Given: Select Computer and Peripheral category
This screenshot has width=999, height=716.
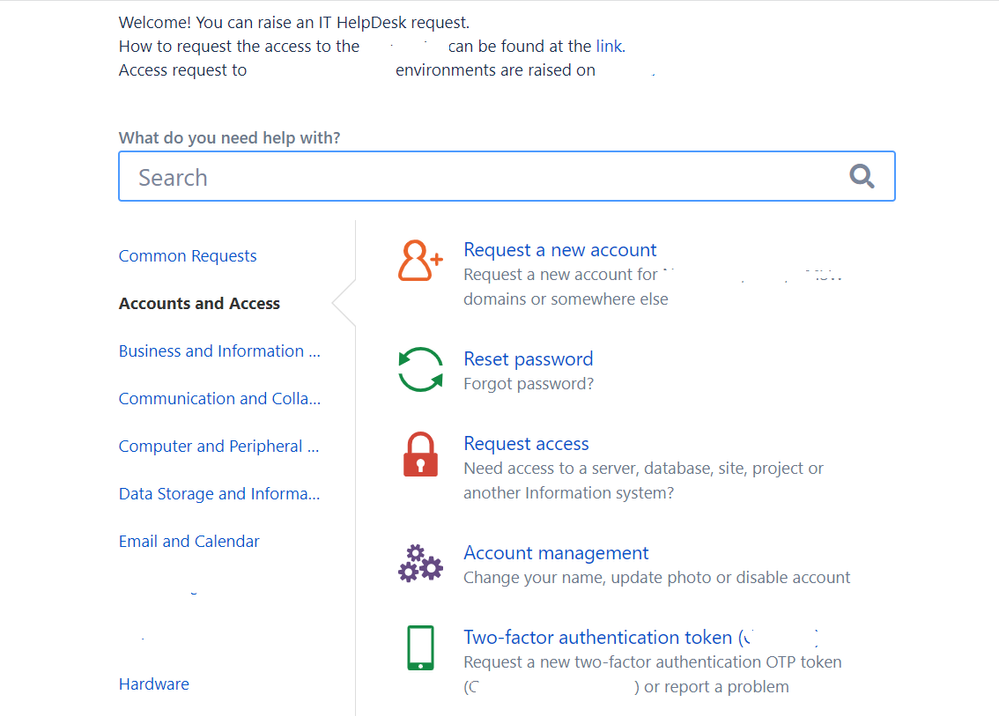Looking at the screenshot, I should (x=218, y=446).
